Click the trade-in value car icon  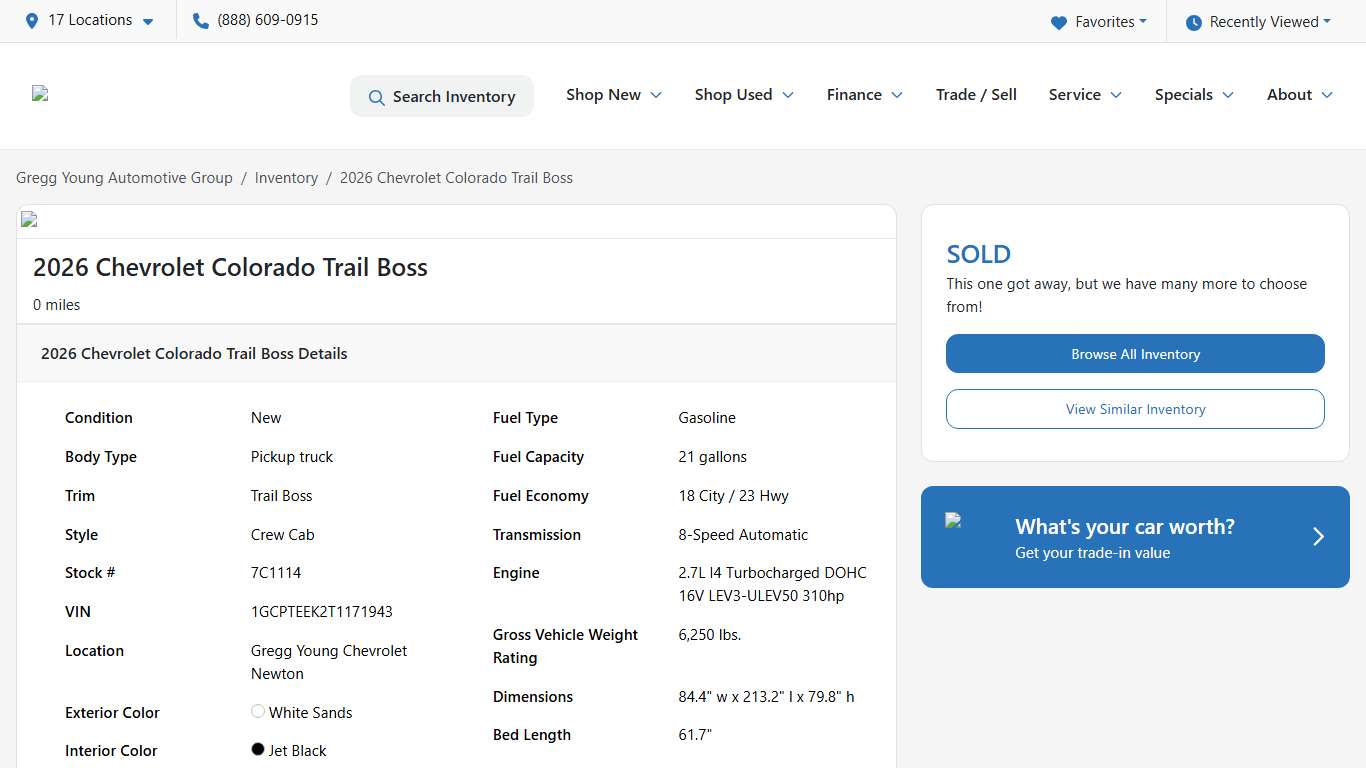[953, 520]
